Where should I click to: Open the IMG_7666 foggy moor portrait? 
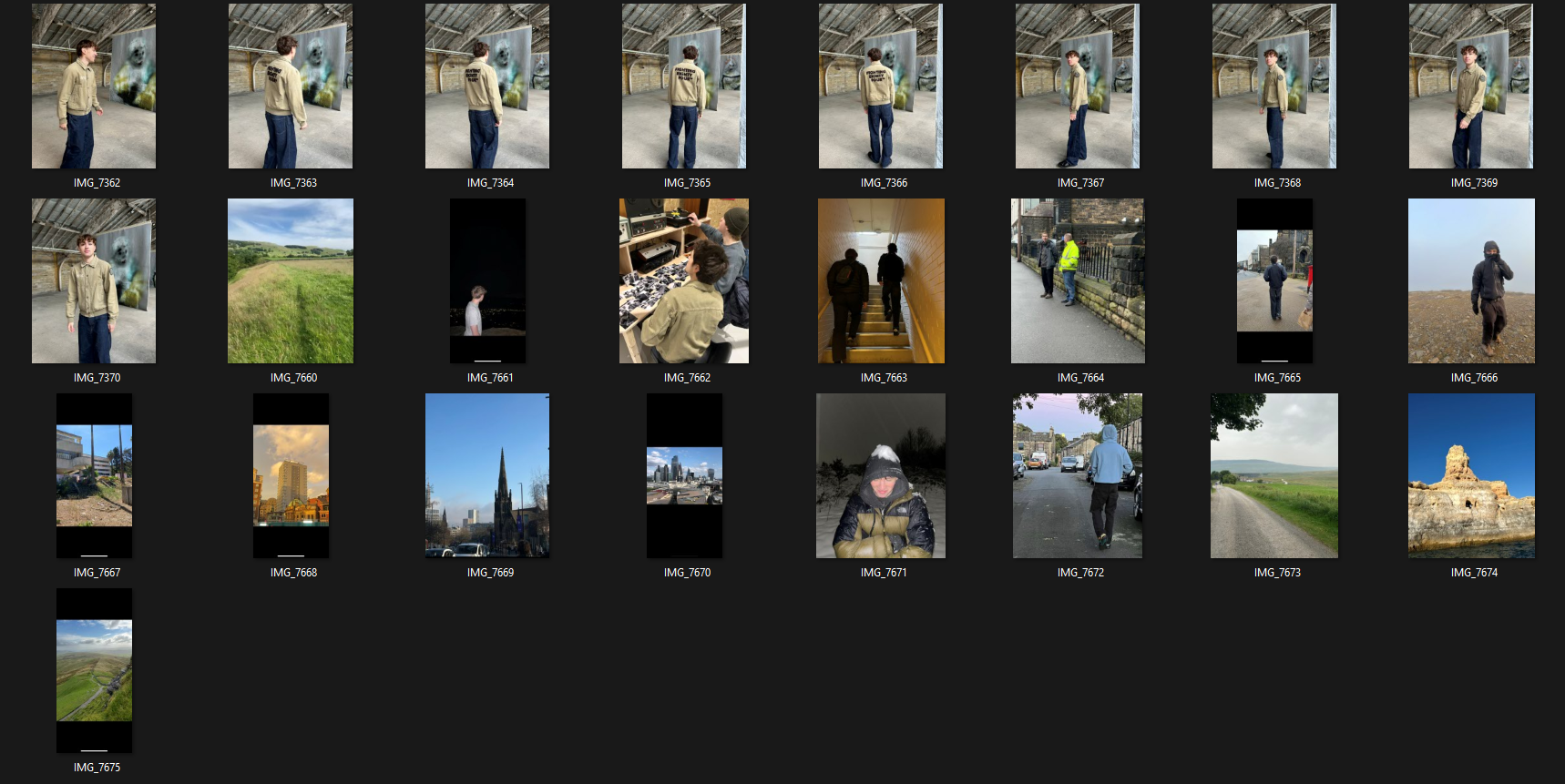coord(1471,281)
